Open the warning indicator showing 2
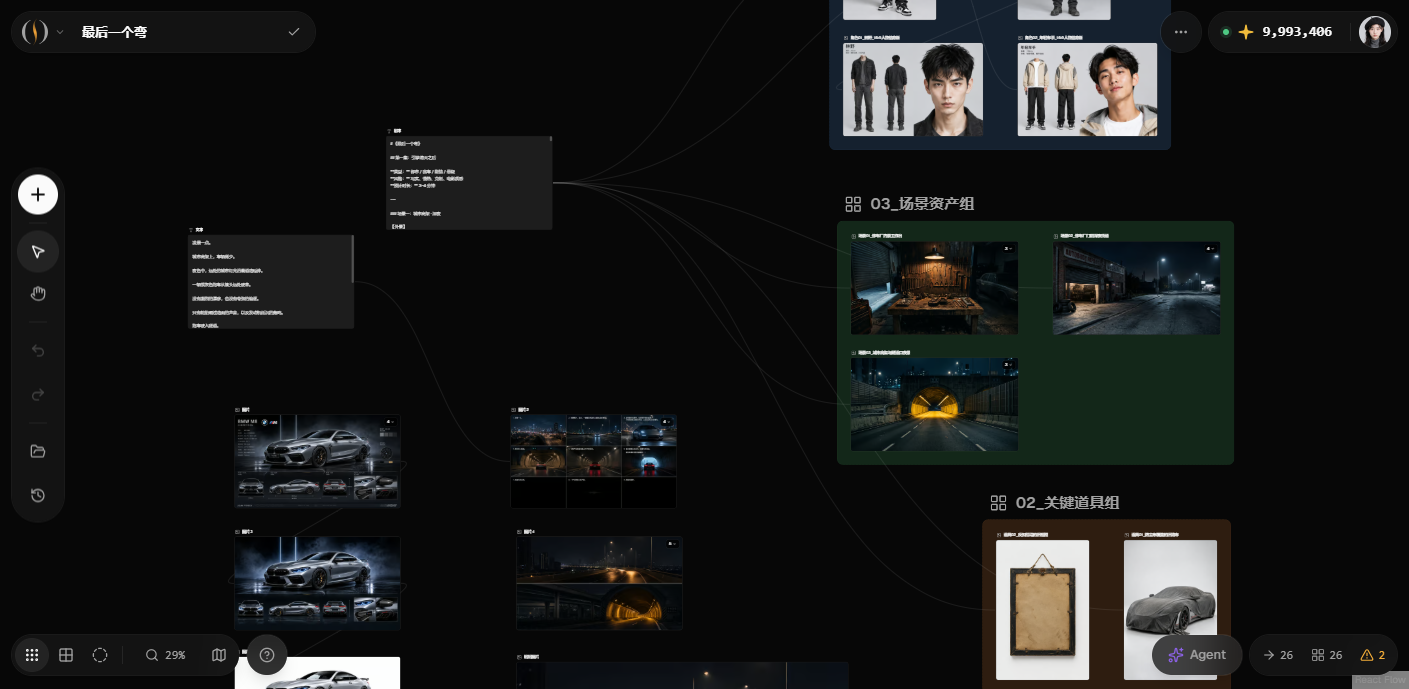This screenshot has height=689, width=1409. point(1373,655)
